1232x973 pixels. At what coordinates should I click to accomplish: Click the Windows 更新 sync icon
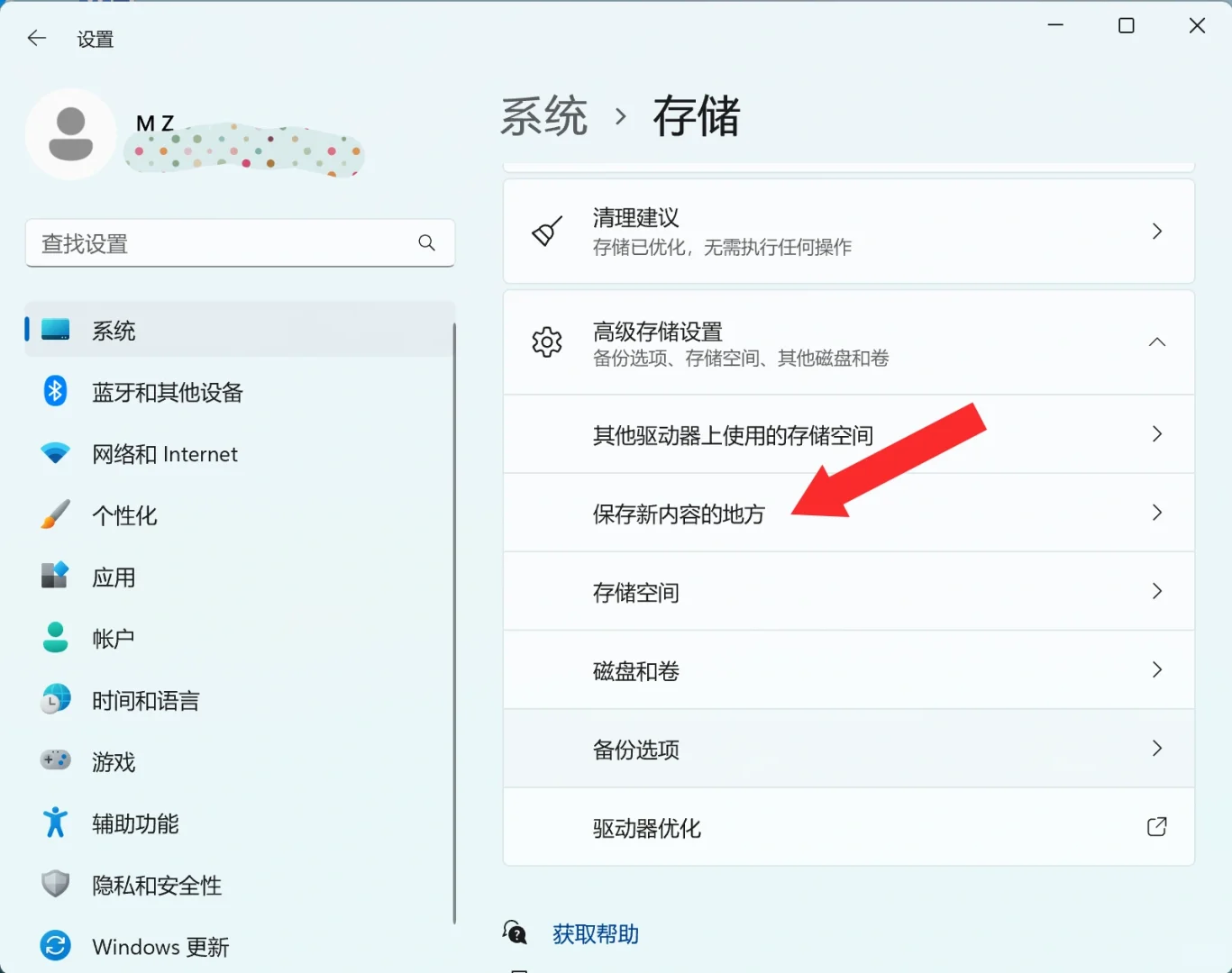56,945
